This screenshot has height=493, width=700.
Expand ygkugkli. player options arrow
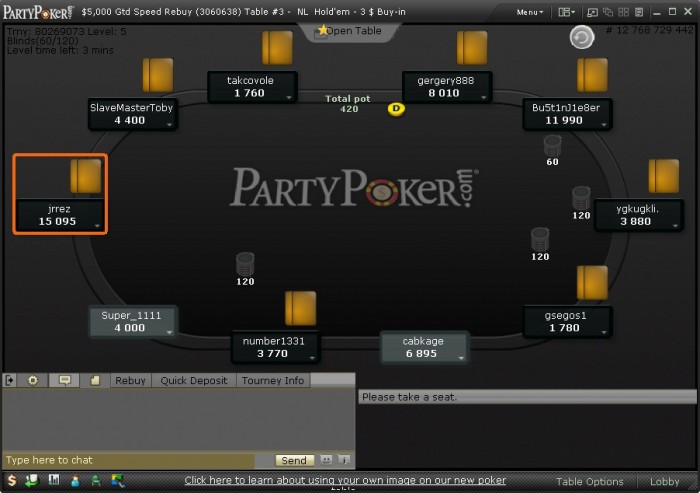tap(675, 226)
